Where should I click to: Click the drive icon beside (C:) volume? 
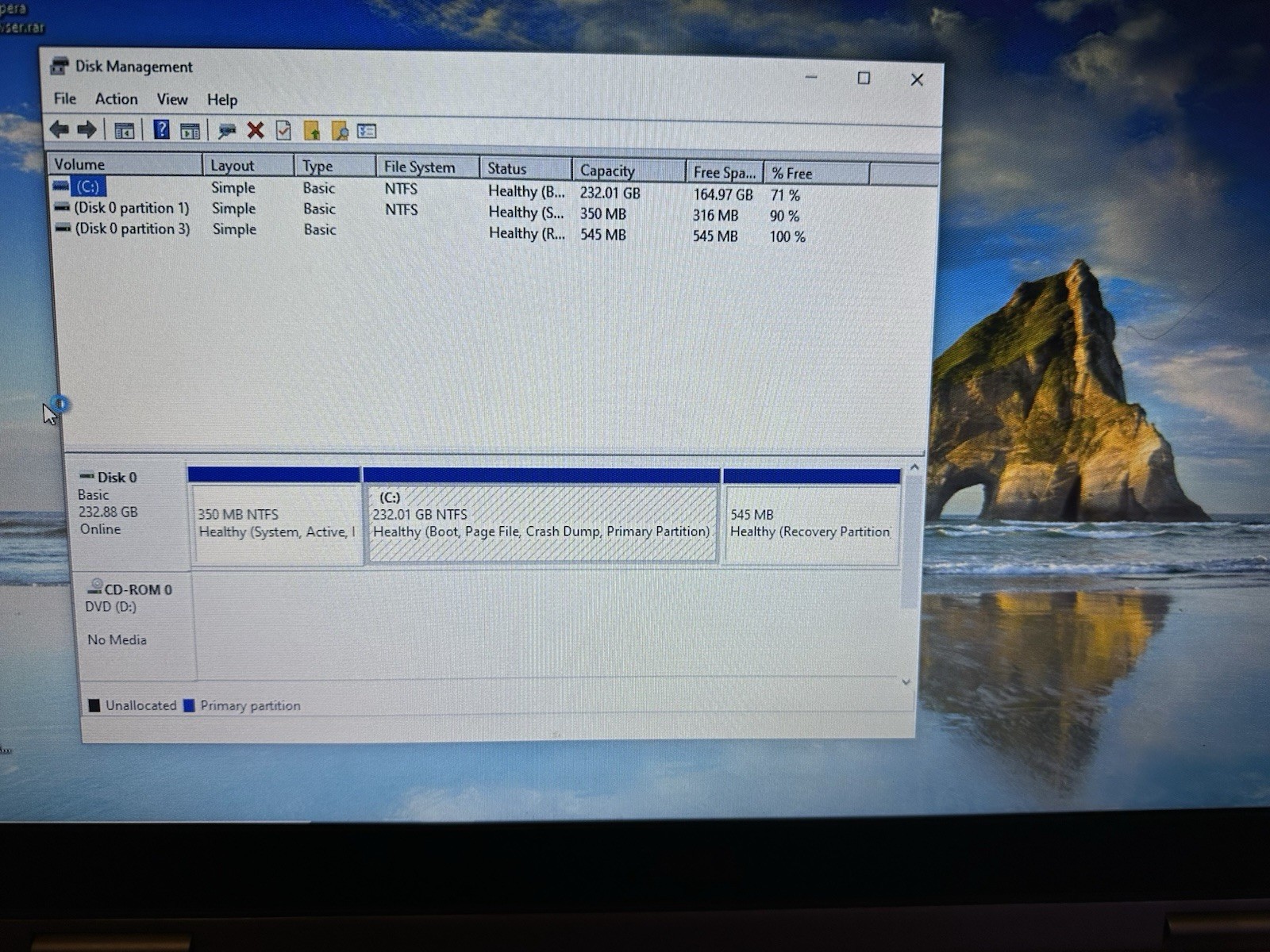(61, 186)
